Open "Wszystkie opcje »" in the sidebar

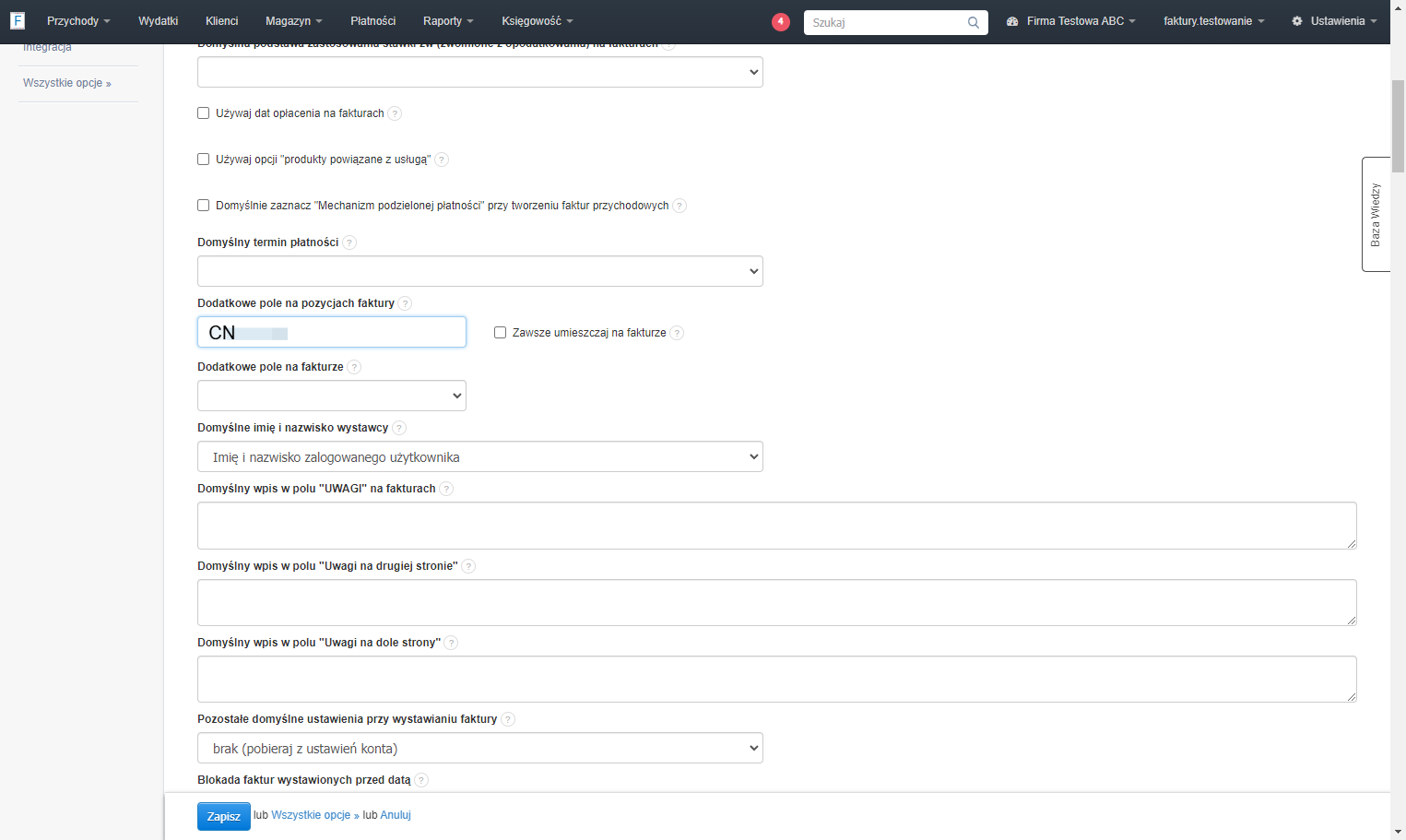[67, 83]
